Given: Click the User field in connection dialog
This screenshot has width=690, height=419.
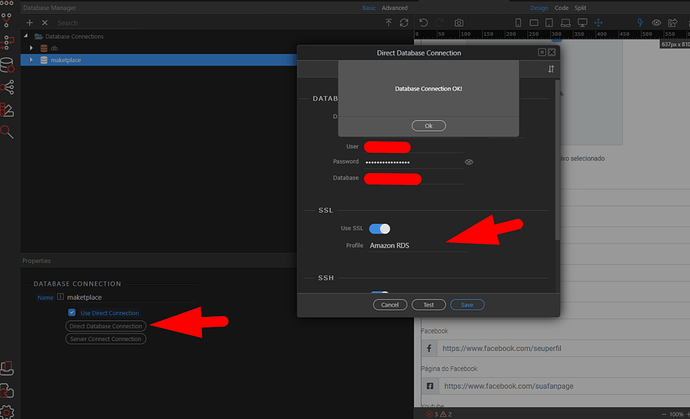Looking at the screenshot, I should 413,147.
